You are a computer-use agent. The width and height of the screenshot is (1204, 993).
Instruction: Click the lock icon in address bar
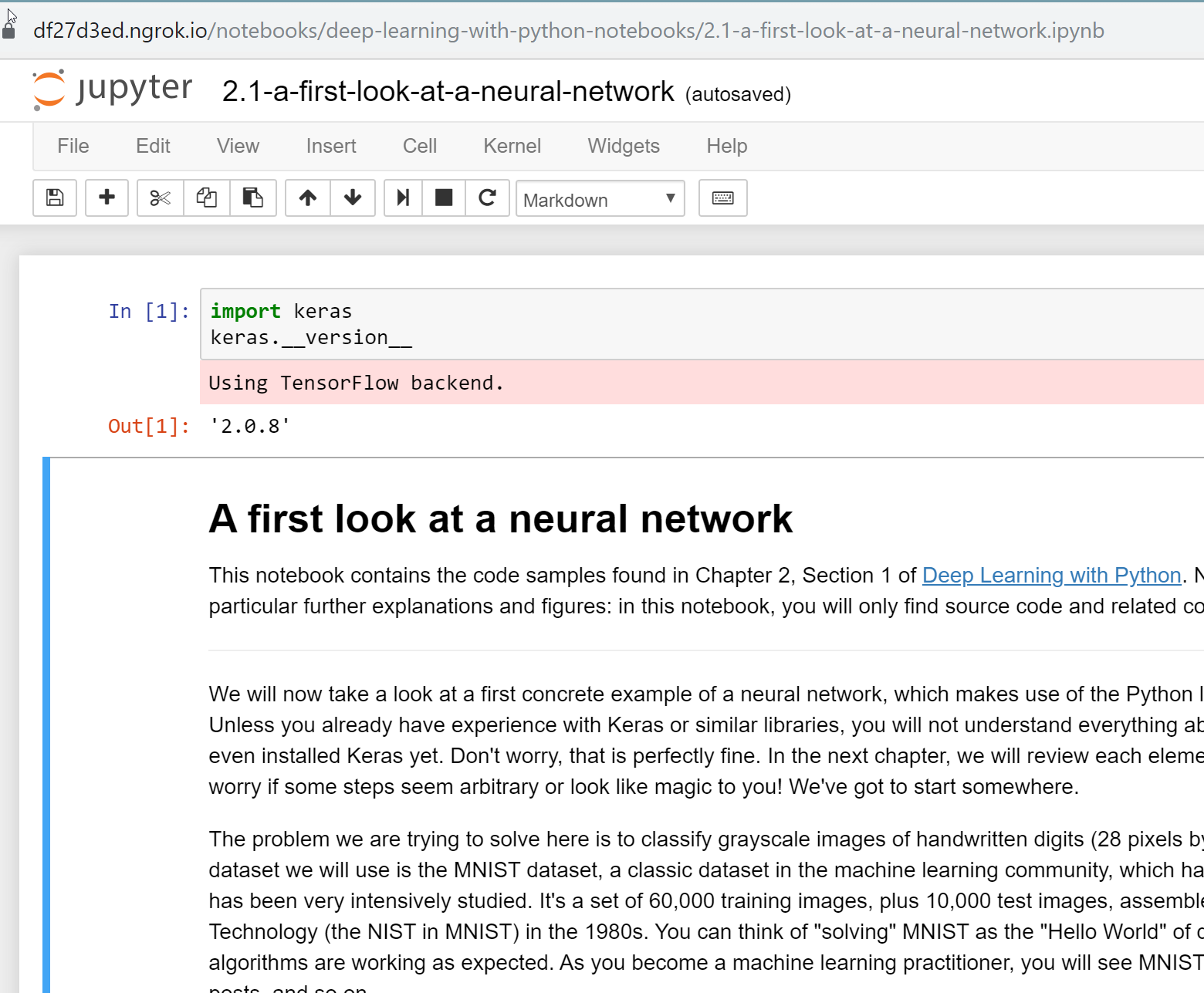(x=9, y=31)
